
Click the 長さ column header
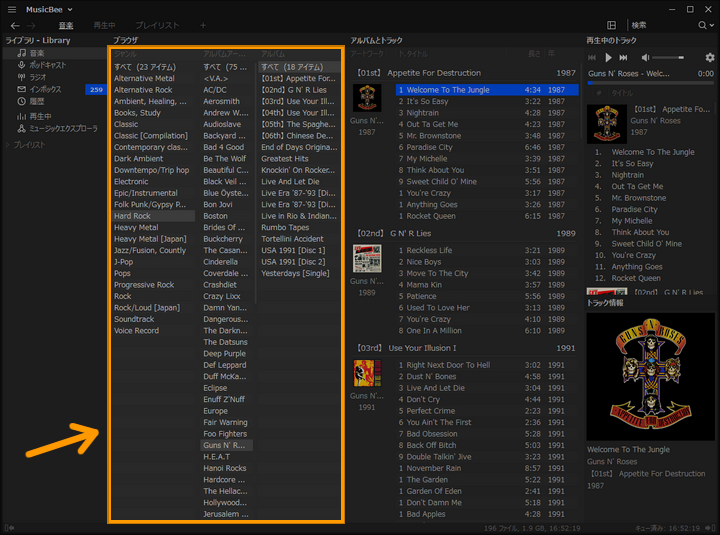pos(534,54)
